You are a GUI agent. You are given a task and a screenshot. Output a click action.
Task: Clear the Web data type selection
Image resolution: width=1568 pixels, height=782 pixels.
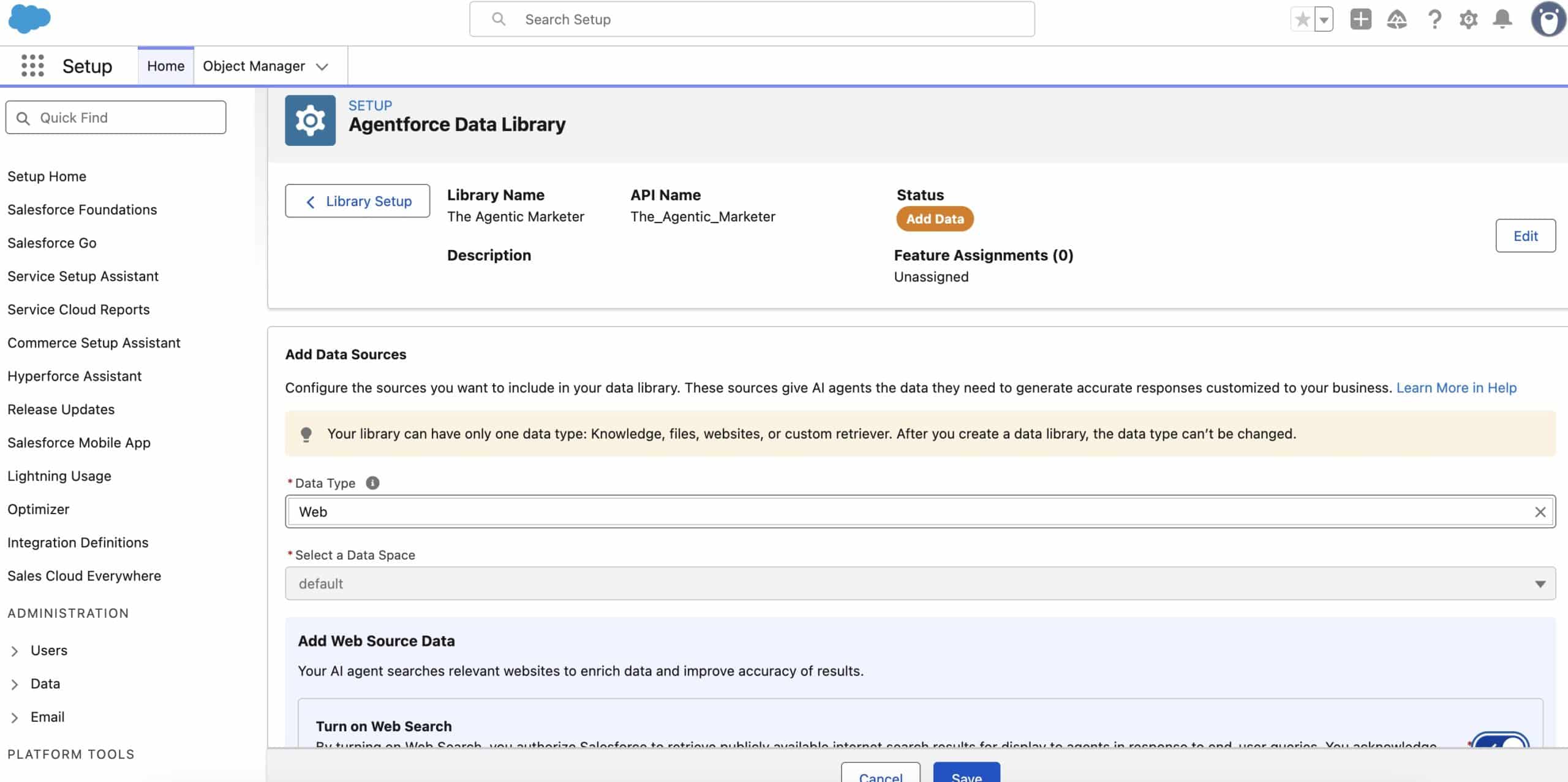[x=1540, y=512]
